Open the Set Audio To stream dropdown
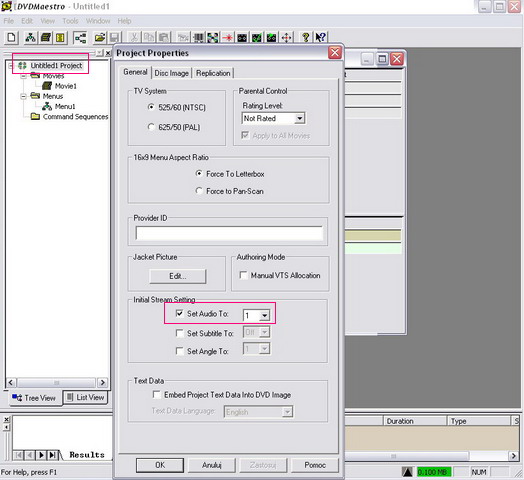 [264, 315]
